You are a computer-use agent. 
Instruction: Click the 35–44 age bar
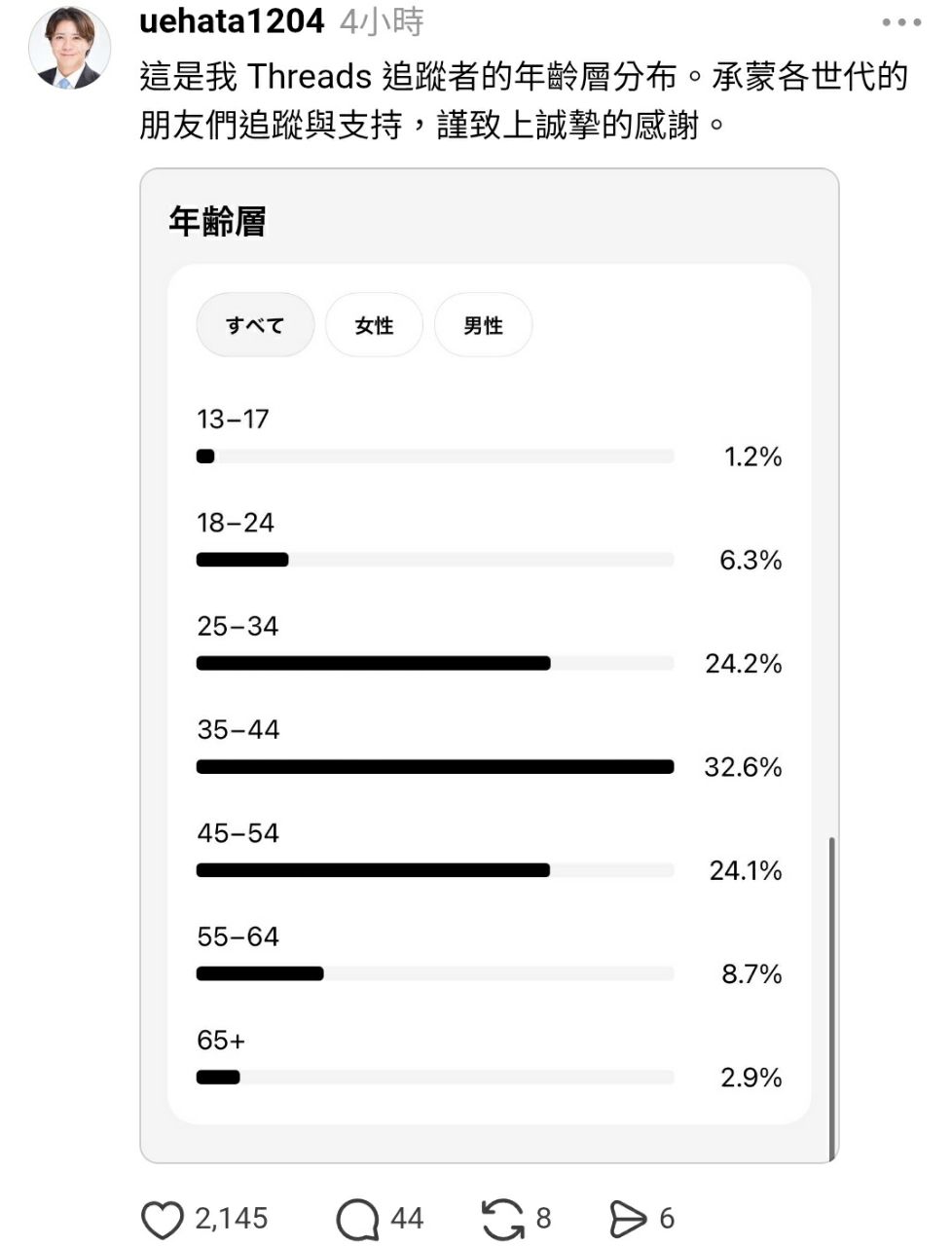[x=435, y=767]
